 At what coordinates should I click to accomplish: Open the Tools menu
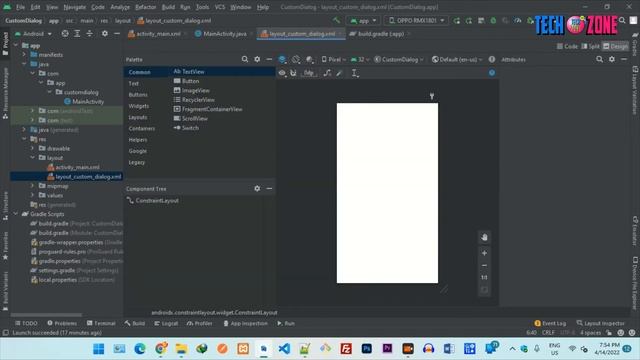click(202, 7)
